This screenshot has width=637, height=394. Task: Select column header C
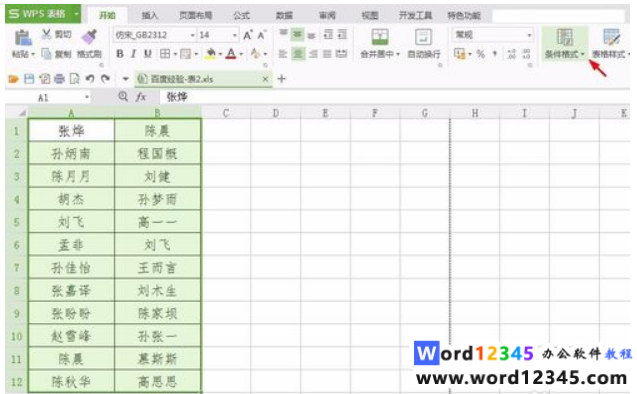click(x=226, y=113)
